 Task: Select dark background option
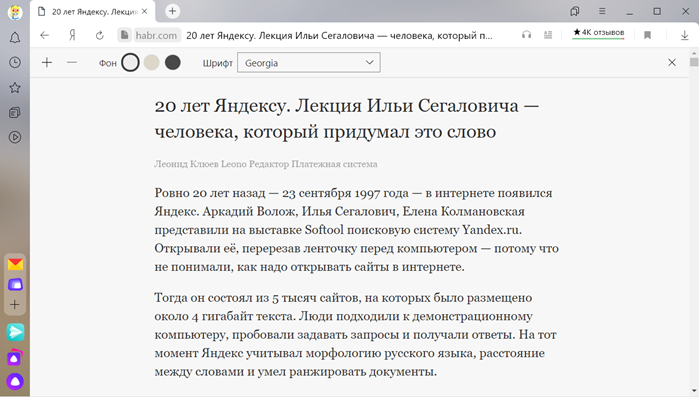pos(173,63)
